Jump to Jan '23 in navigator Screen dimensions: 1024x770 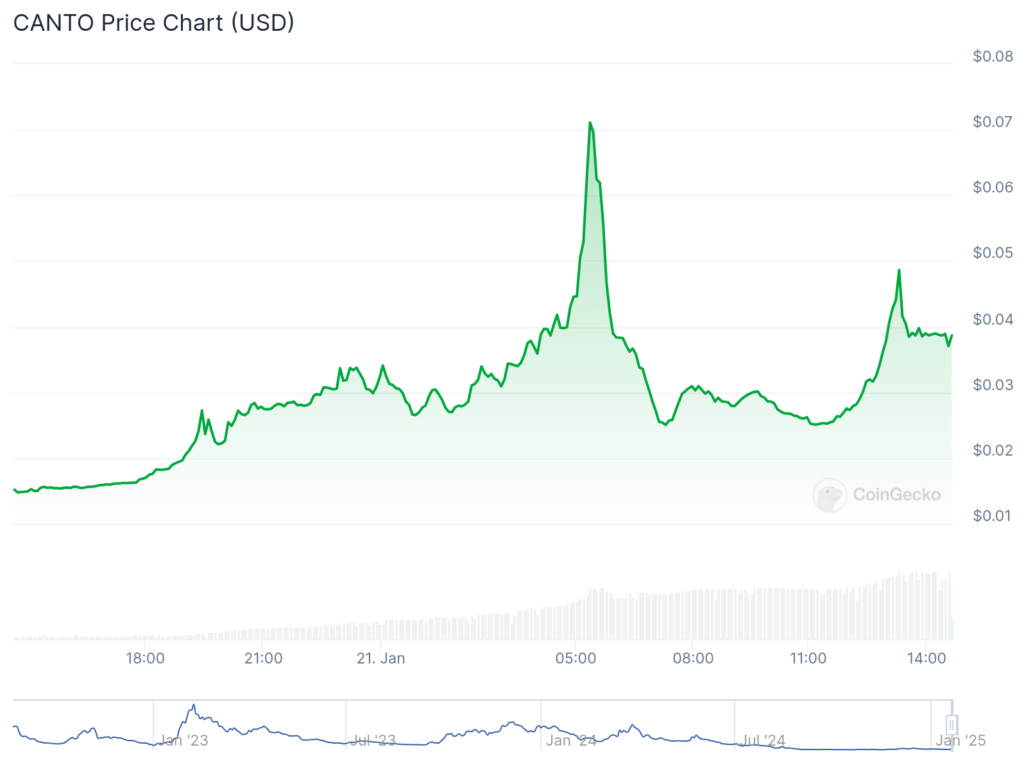pyautogui.click(x=184, y=741)
